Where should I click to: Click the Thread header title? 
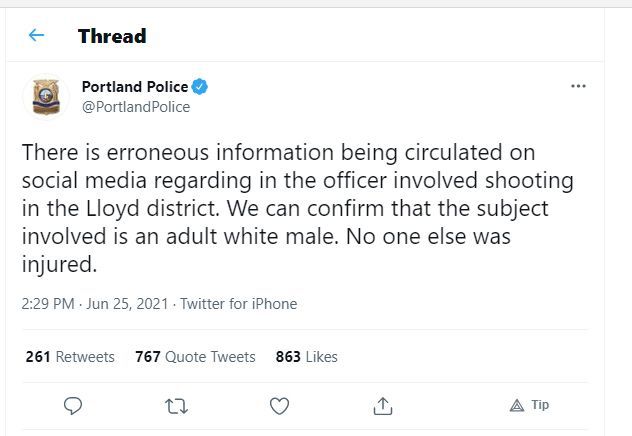[x=112, y=36]
